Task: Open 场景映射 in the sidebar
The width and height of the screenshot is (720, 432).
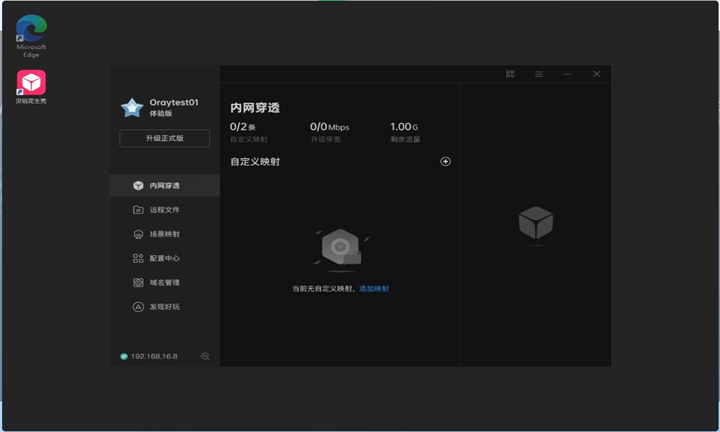Action: click(164, 234)
